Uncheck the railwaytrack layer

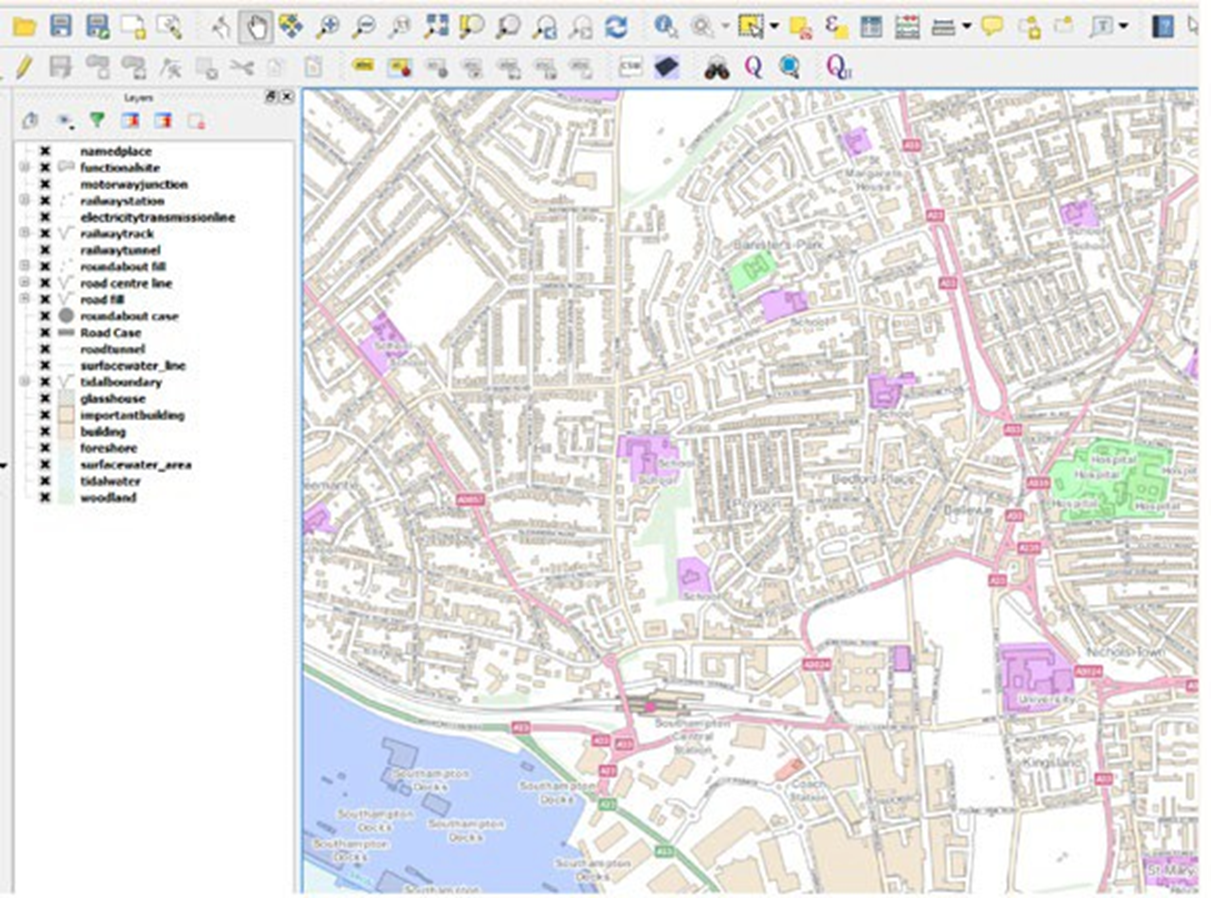click(x=46, y=234)
